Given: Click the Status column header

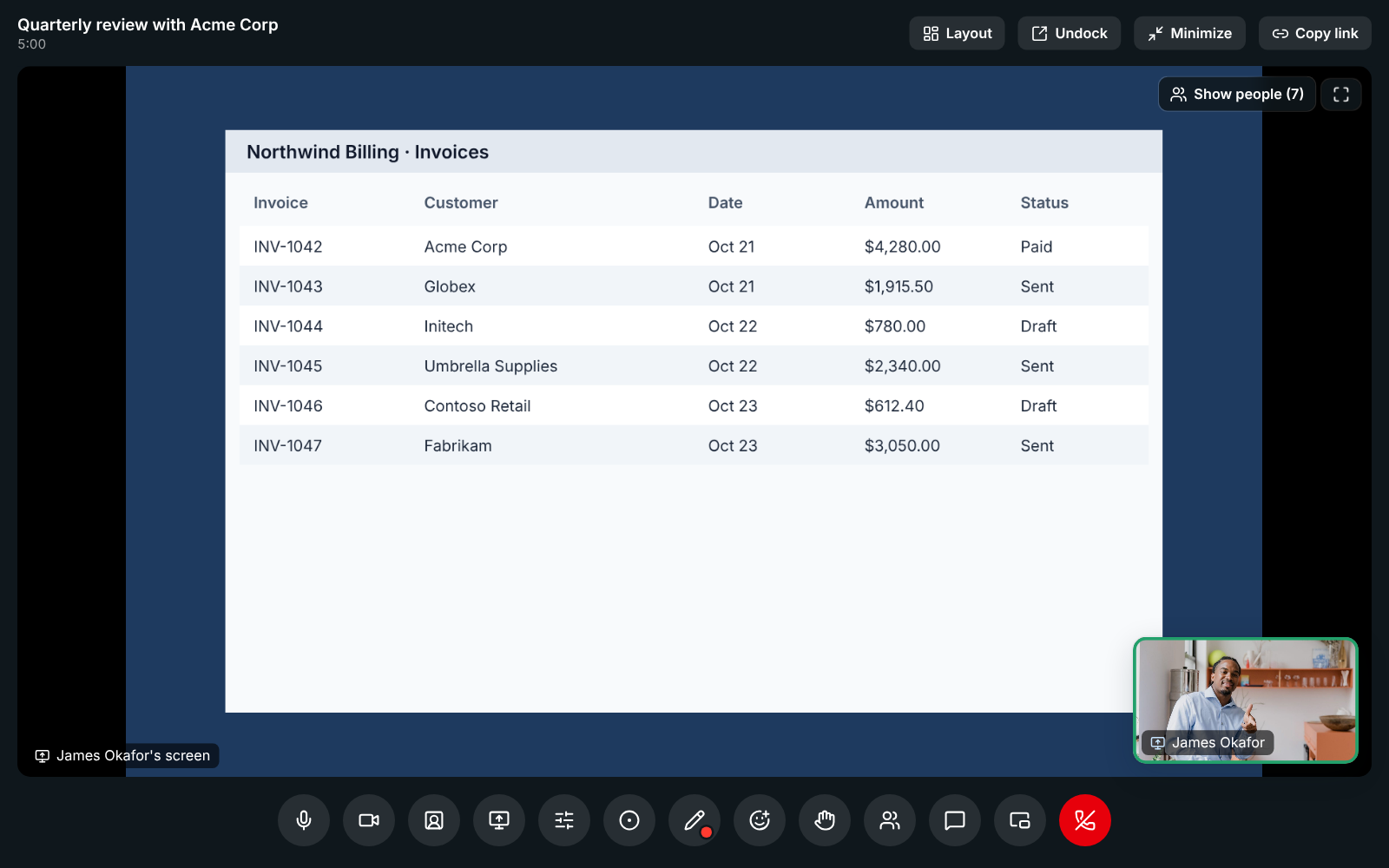Looking at the screenshot, I should (x=1044, y=202).
